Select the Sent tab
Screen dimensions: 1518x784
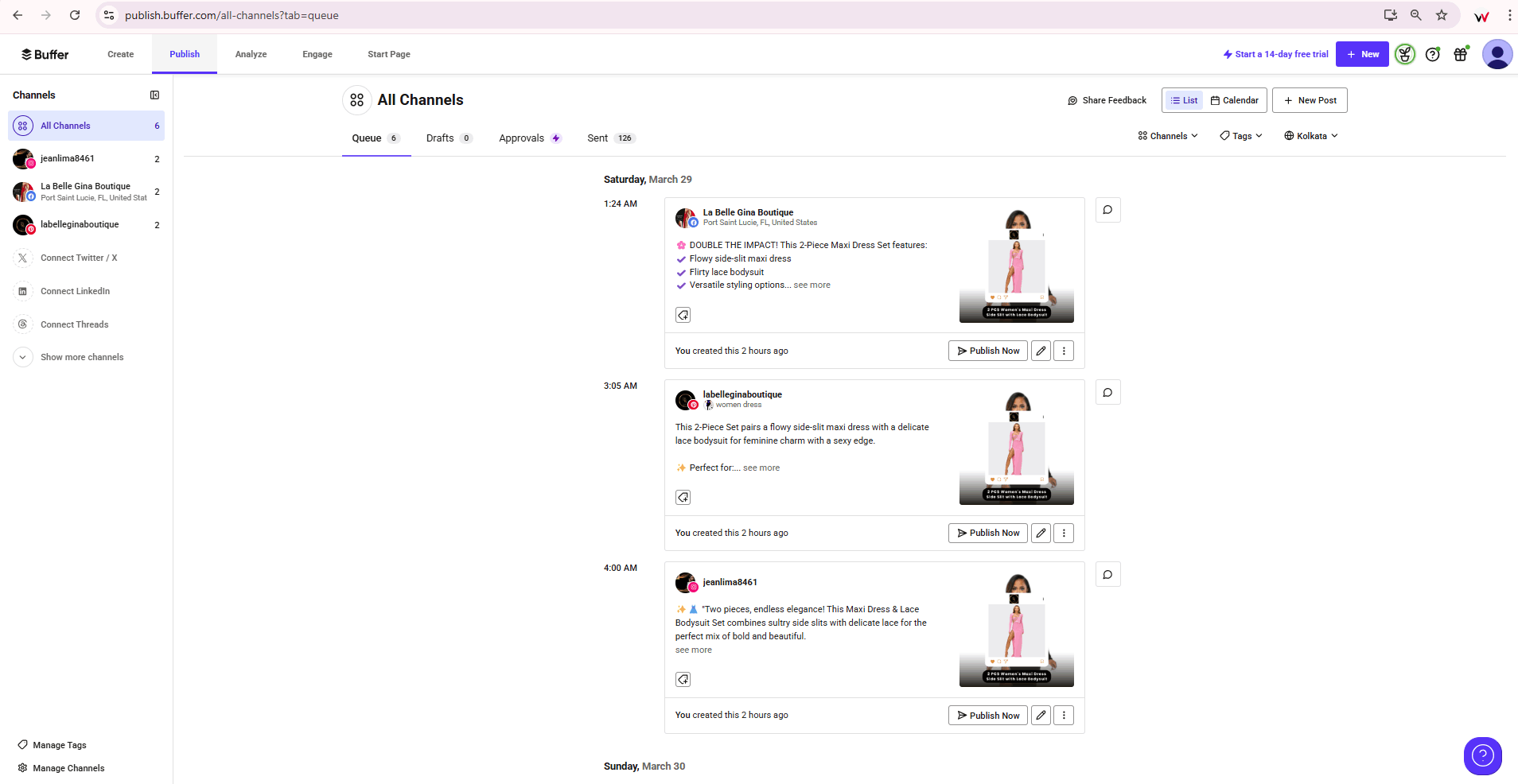pos(611,138)
